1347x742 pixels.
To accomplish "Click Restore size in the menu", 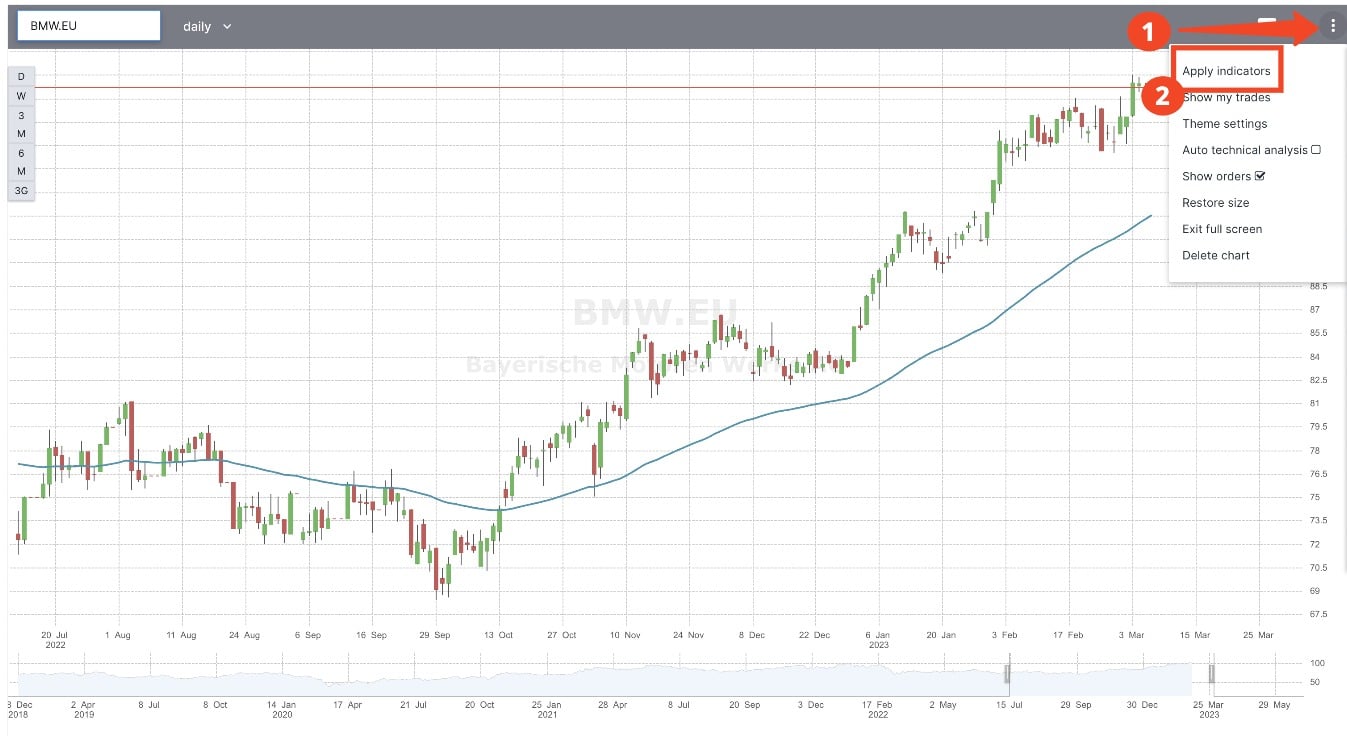I will [x=1215, y=203].
